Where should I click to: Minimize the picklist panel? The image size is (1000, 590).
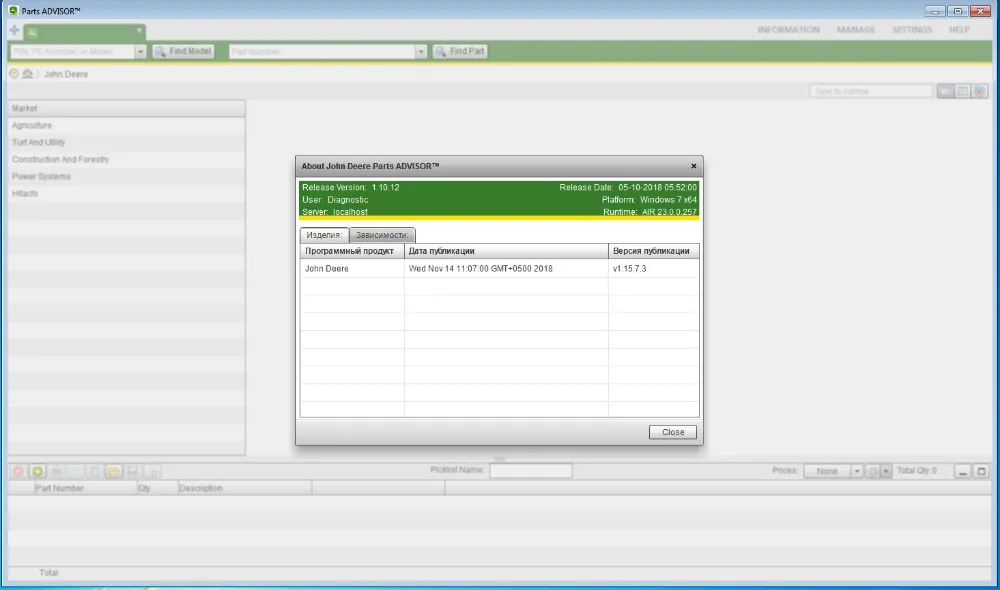[963, 471]
